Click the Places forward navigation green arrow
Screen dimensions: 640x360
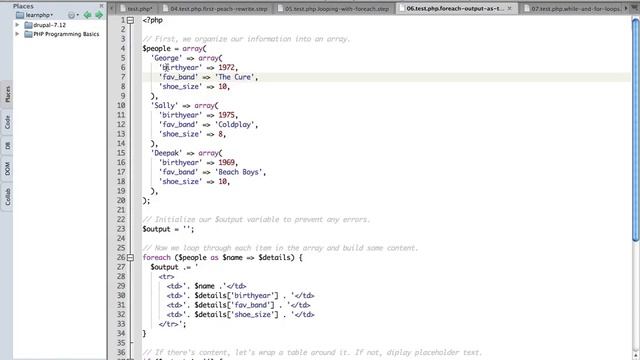point(99,15)
